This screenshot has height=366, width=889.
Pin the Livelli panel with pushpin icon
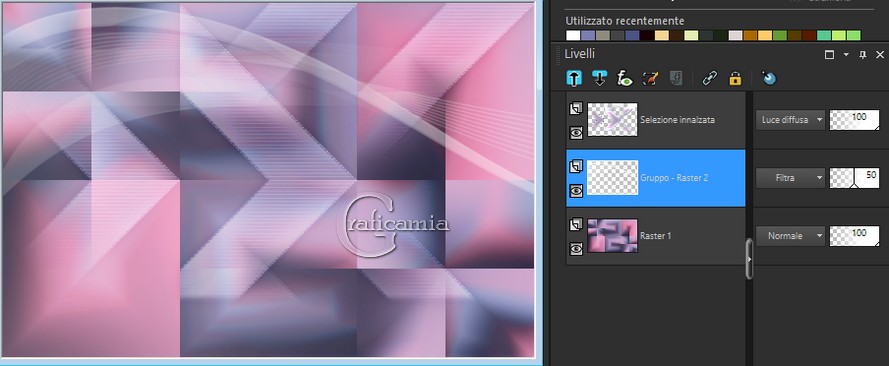pos(863,55)
